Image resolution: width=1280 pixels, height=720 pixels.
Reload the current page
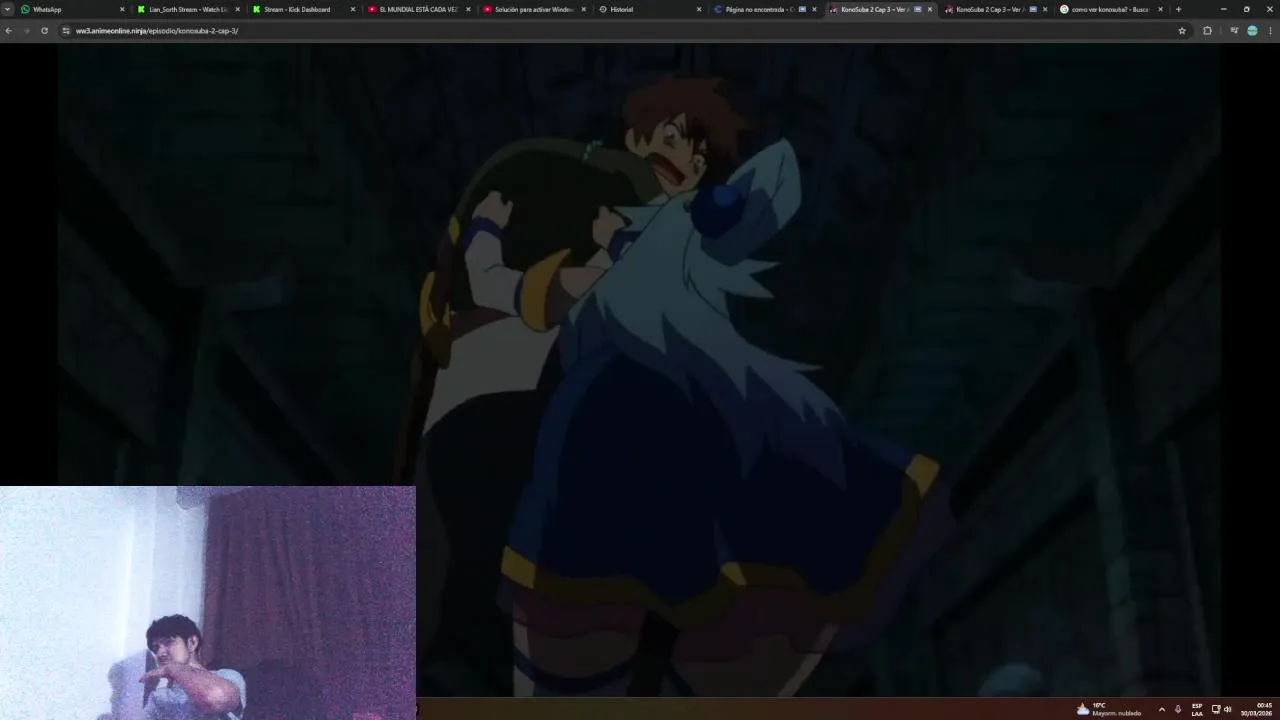(44, 31)
